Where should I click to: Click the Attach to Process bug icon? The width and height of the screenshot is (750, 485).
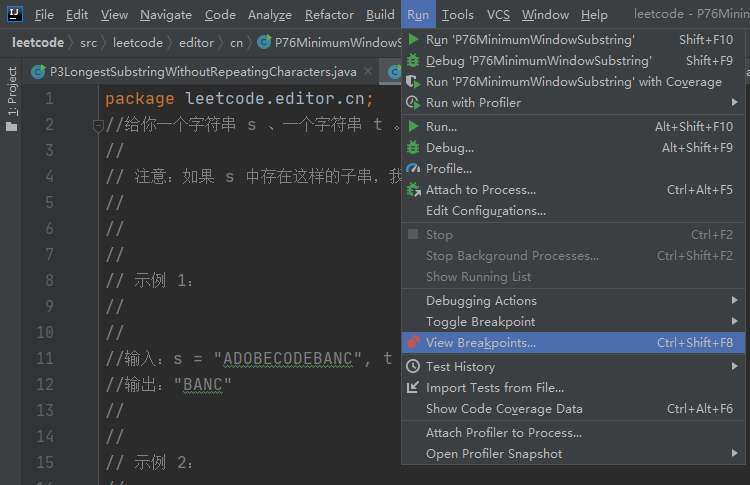413,190
